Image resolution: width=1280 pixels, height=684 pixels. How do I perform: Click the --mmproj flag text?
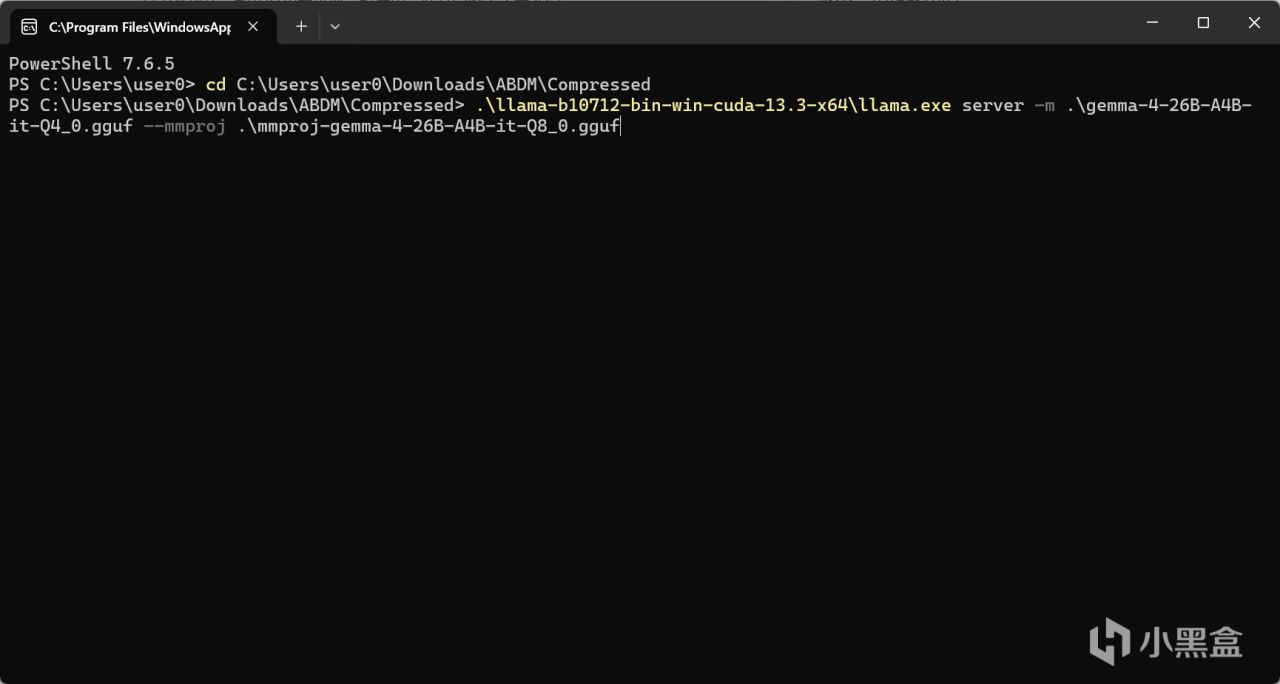click(184, 127)
